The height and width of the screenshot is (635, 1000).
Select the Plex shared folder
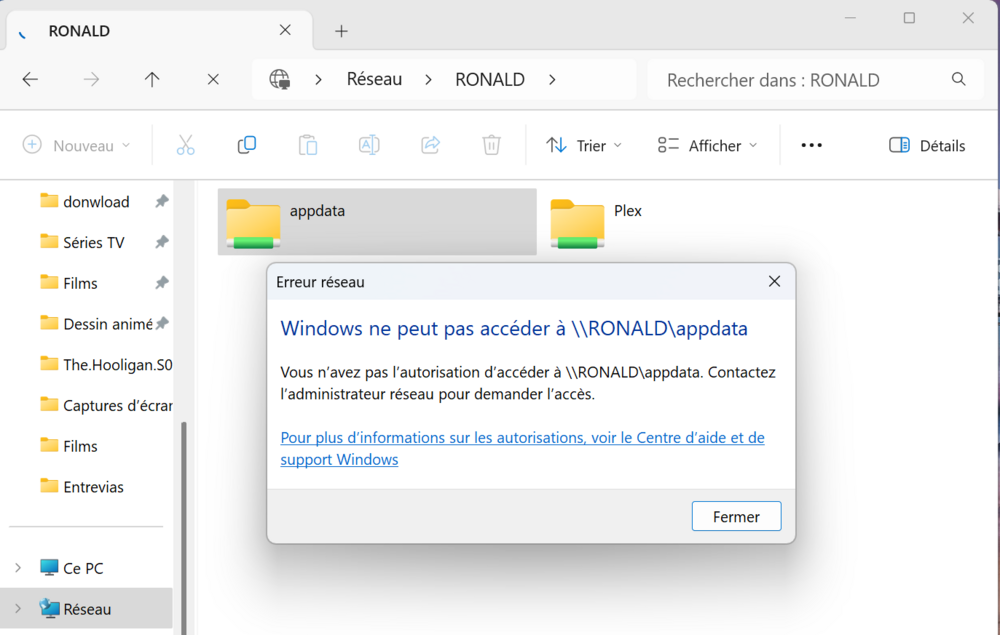click(x=596, y=222)
